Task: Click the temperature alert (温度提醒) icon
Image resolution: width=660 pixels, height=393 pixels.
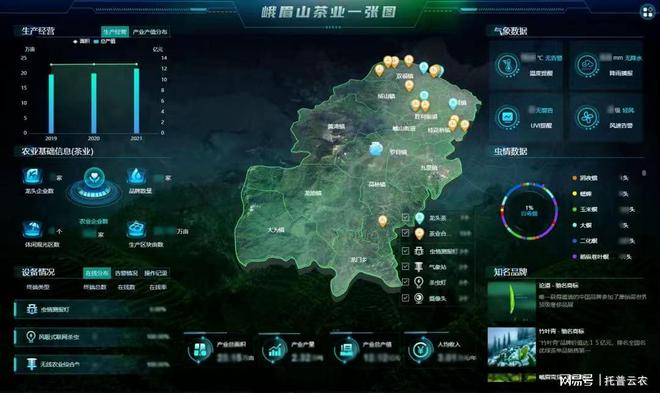Action: click(508, 65)
